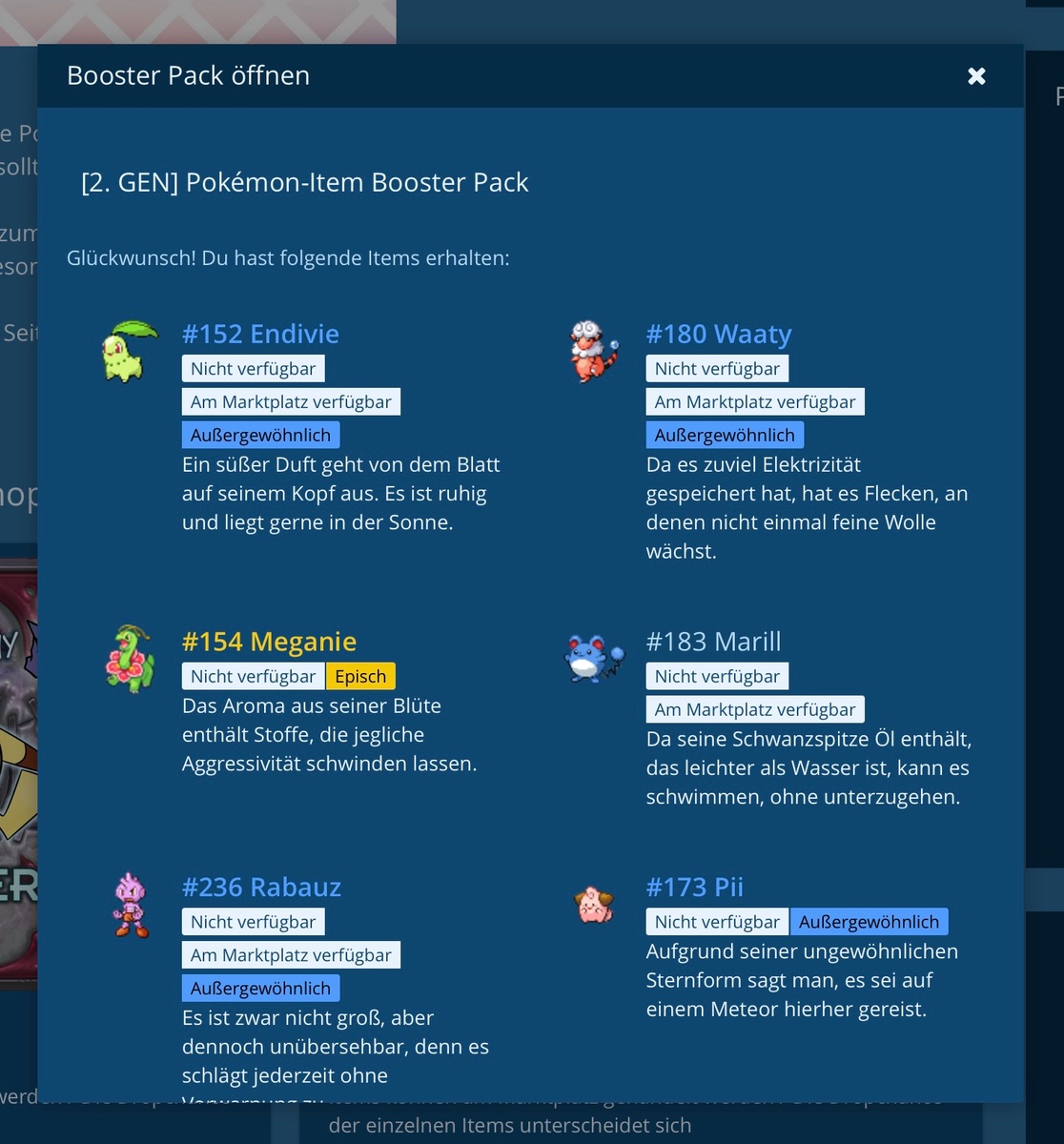Close the Booster Pack öffnen dialog

click(x=976, y=76)
